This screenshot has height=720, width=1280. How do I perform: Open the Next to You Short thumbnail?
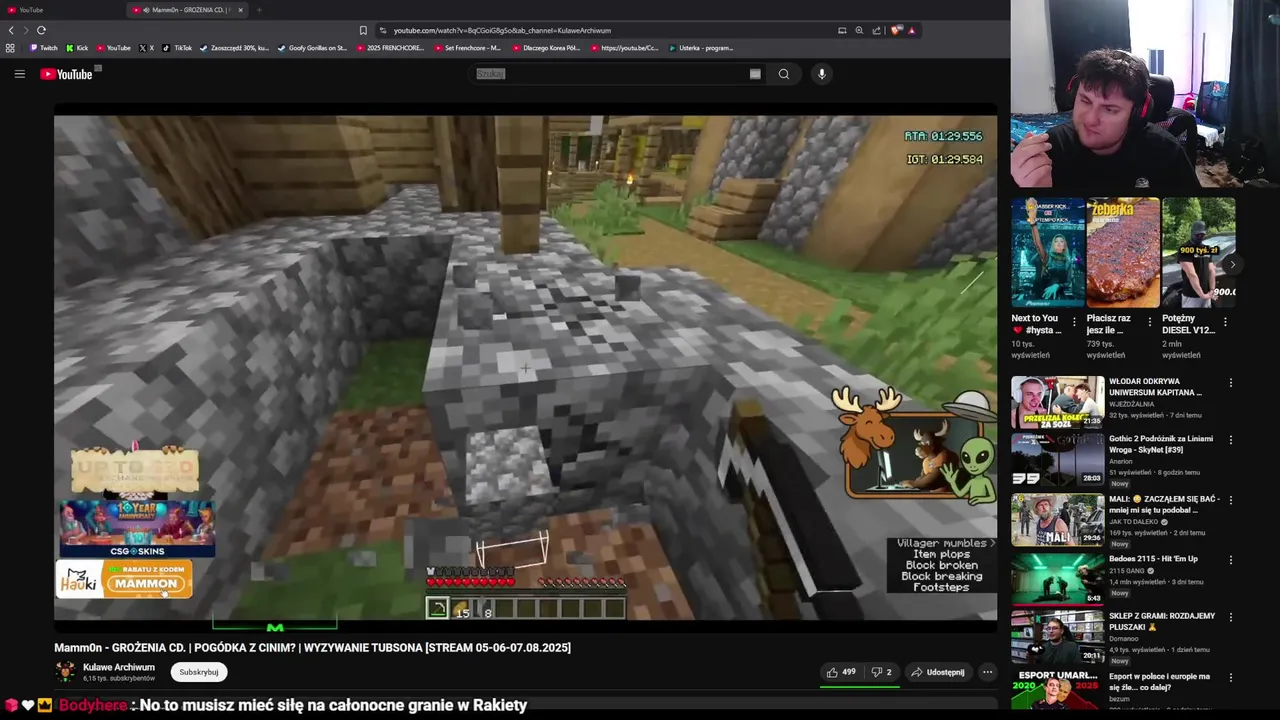click(1047, 252)
